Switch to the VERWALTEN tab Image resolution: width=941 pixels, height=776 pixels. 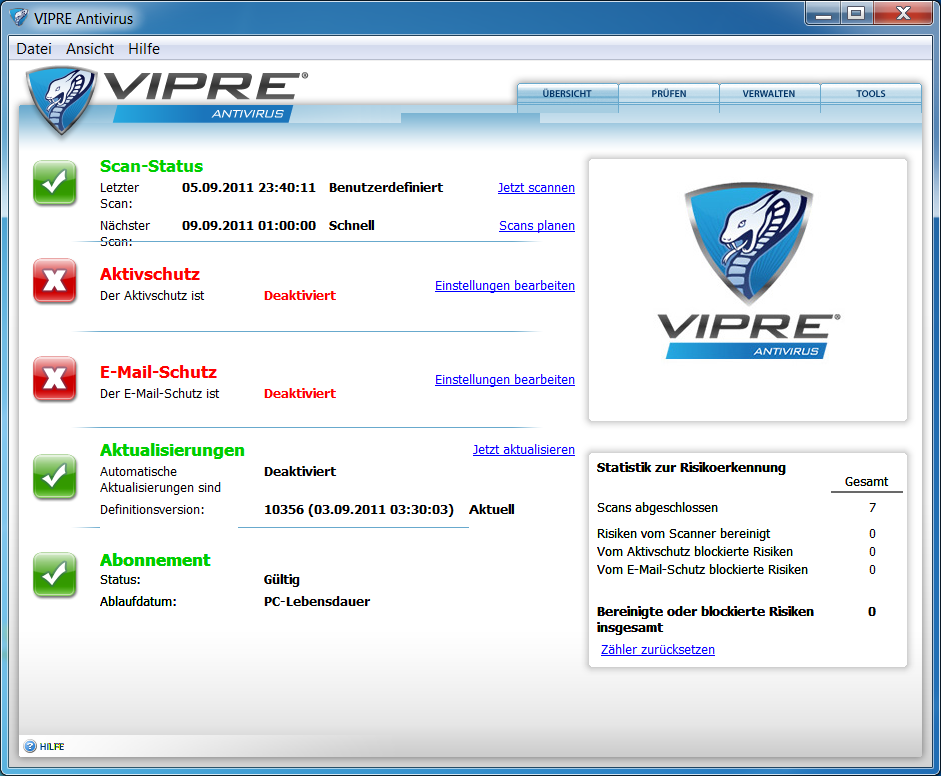(x=769, y=94)
